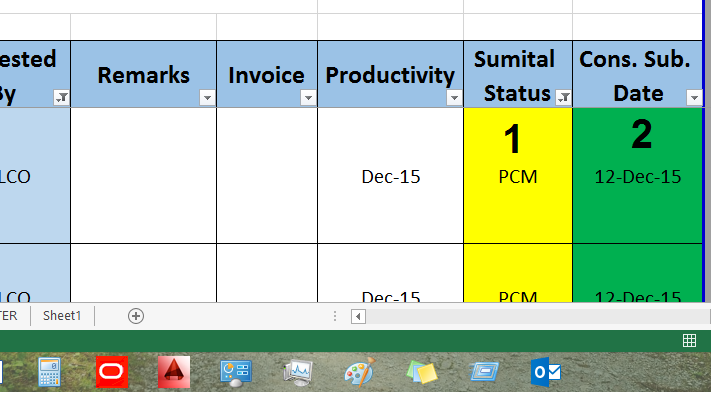Switch to the Sheet1 tab
Image resolution: width=711 pixels, height=393 pixels.
62,316
